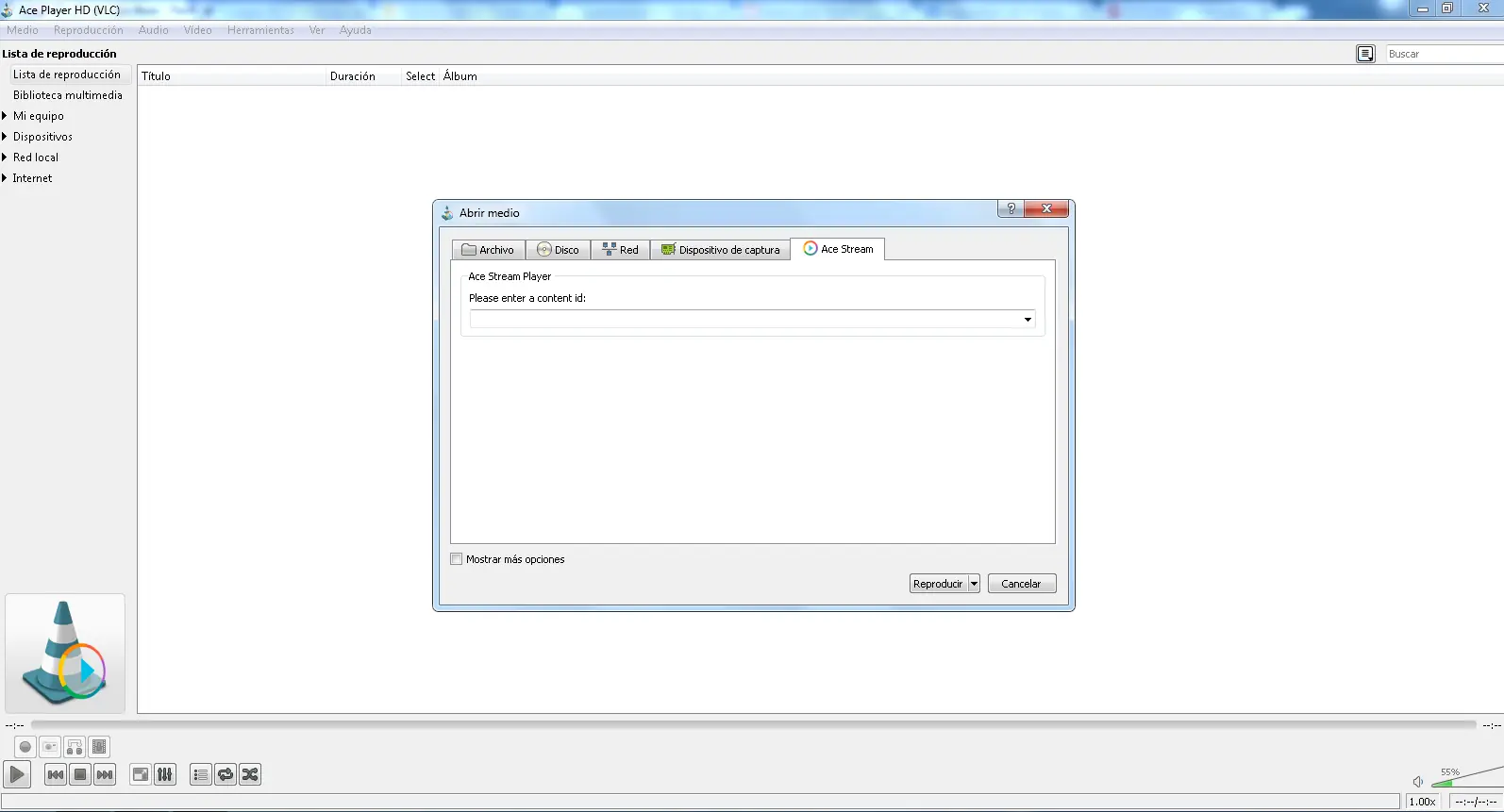The width and height of the screenshot is (1504, 812).
Task: Skip to next media track
Action: pyautogui.click(x=105, y=774)
